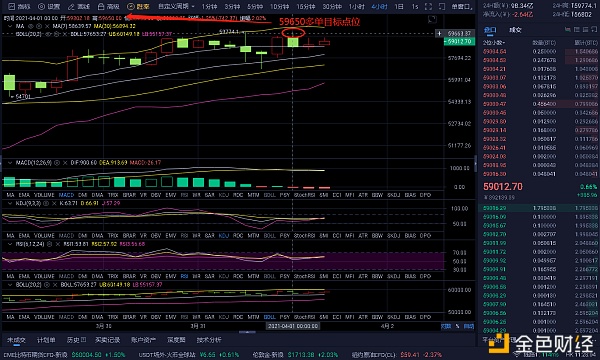Click chart corner screenshot icon

(x=432, y=19)
